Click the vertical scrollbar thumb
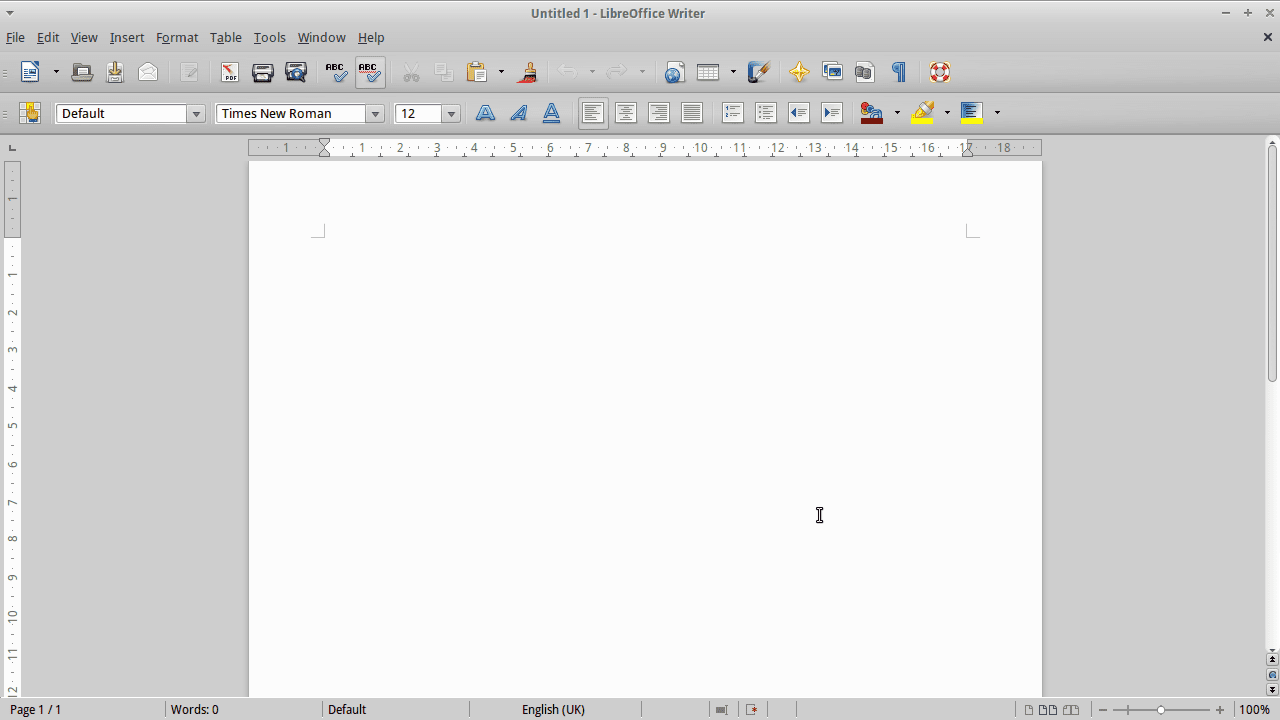This screenshot has width=1280, height=720. [x=1272, y=262]
